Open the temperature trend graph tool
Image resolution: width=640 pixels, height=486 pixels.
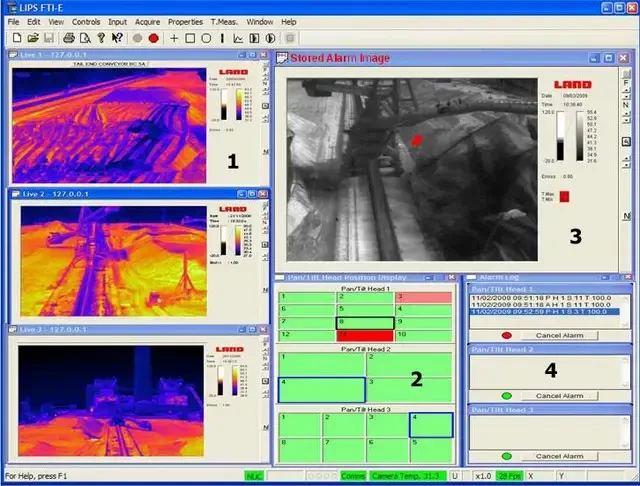[238, 38]
